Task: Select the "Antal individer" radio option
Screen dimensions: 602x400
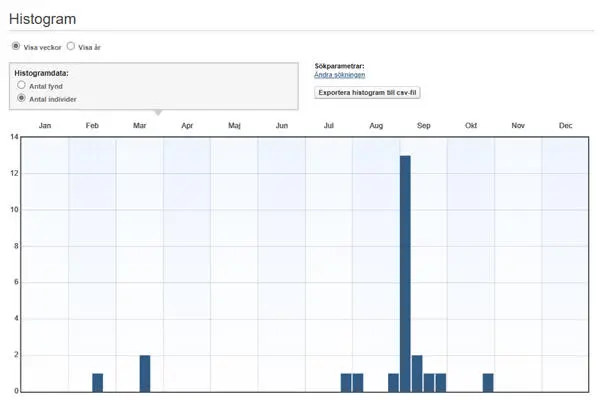Action: pos(21,99)
